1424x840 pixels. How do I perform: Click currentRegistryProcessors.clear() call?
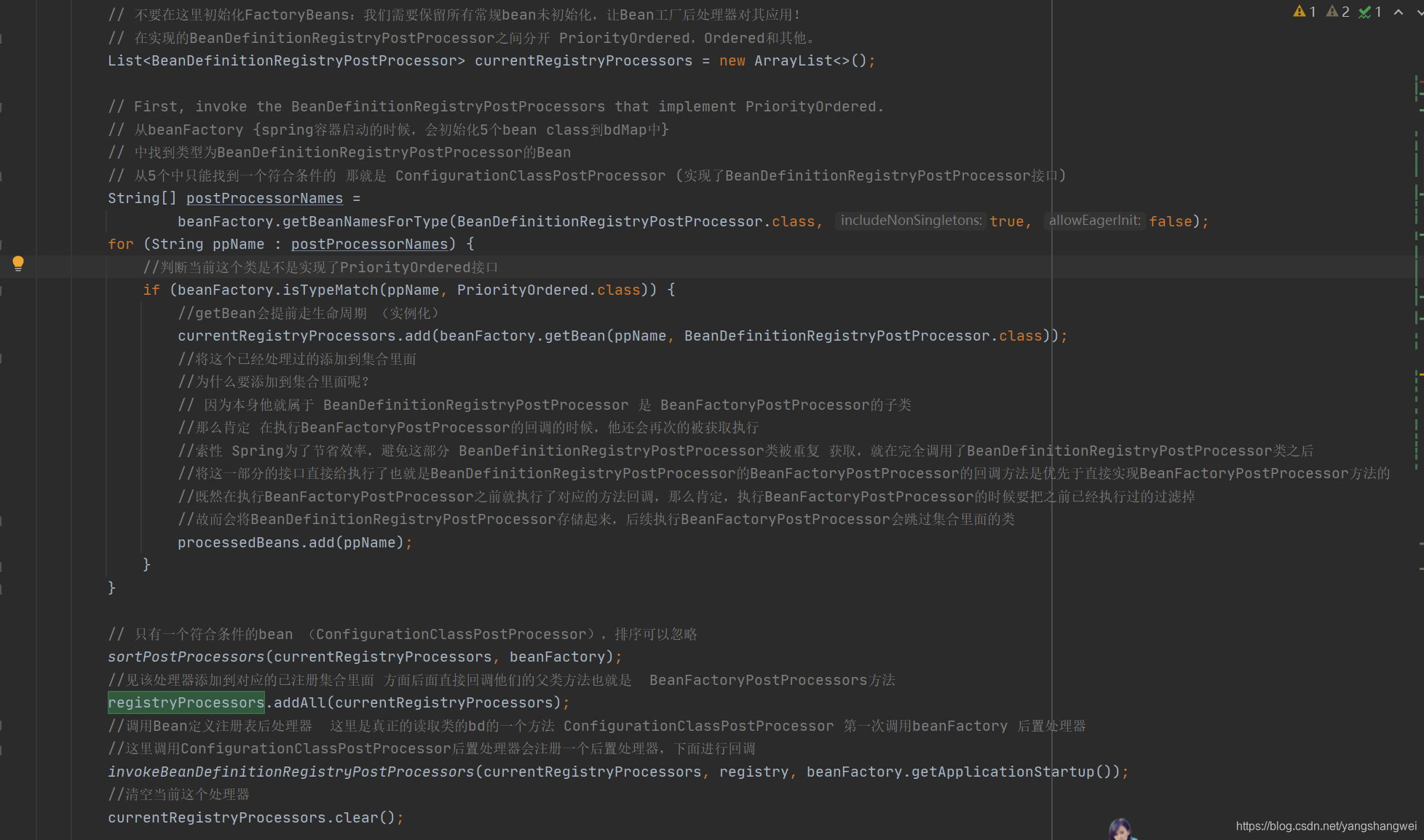click(251, 817)
